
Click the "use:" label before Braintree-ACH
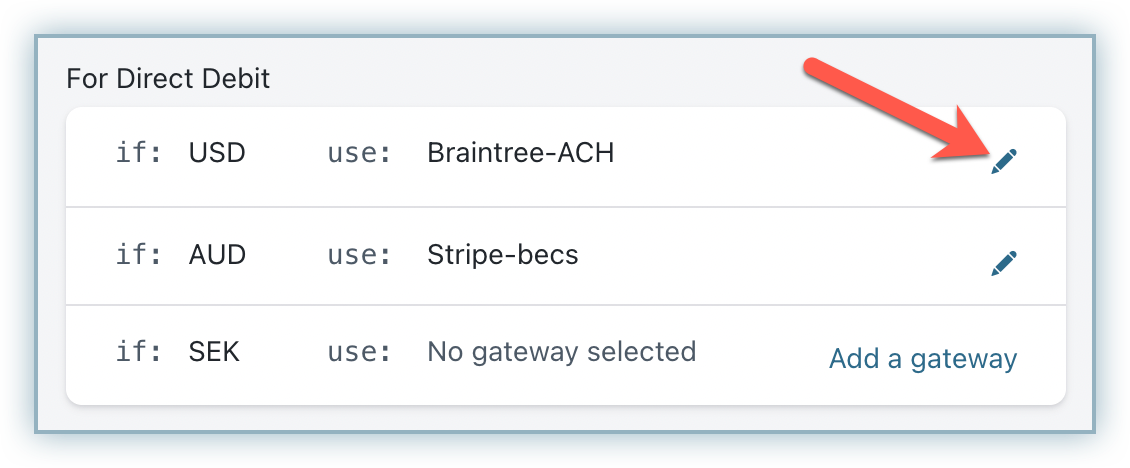tap(358, 153)
